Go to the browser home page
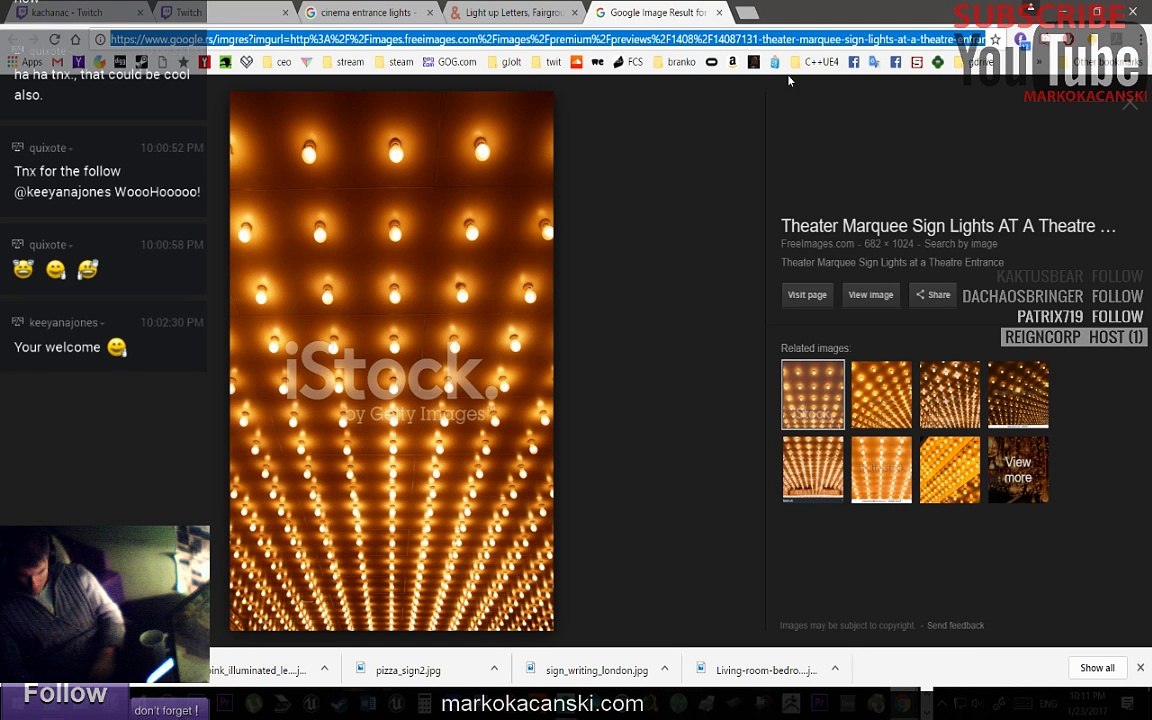 [76, 39]
